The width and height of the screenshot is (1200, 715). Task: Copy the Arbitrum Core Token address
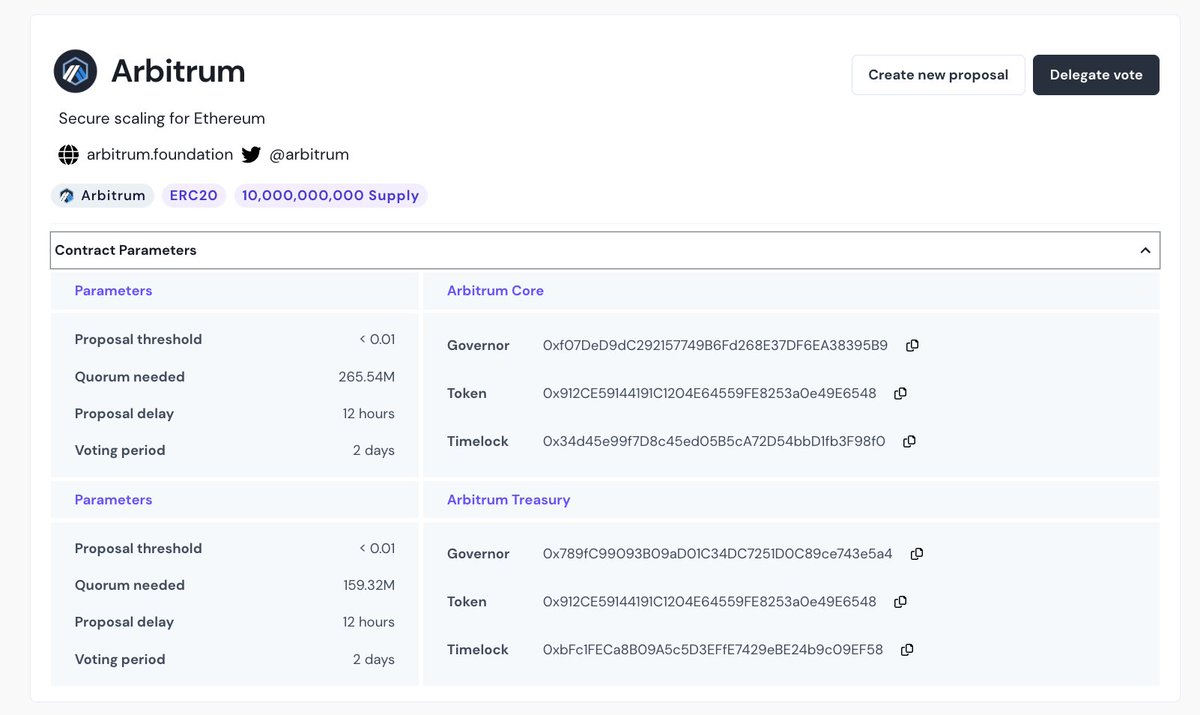tap(899, 393)
